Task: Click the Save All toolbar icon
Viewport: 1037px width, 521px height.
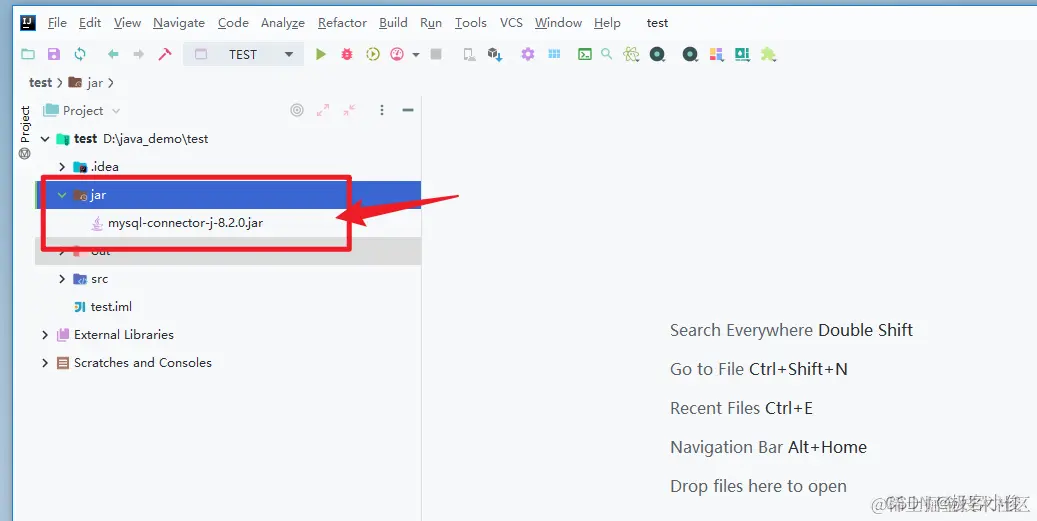Action: (x=54, y=54)
